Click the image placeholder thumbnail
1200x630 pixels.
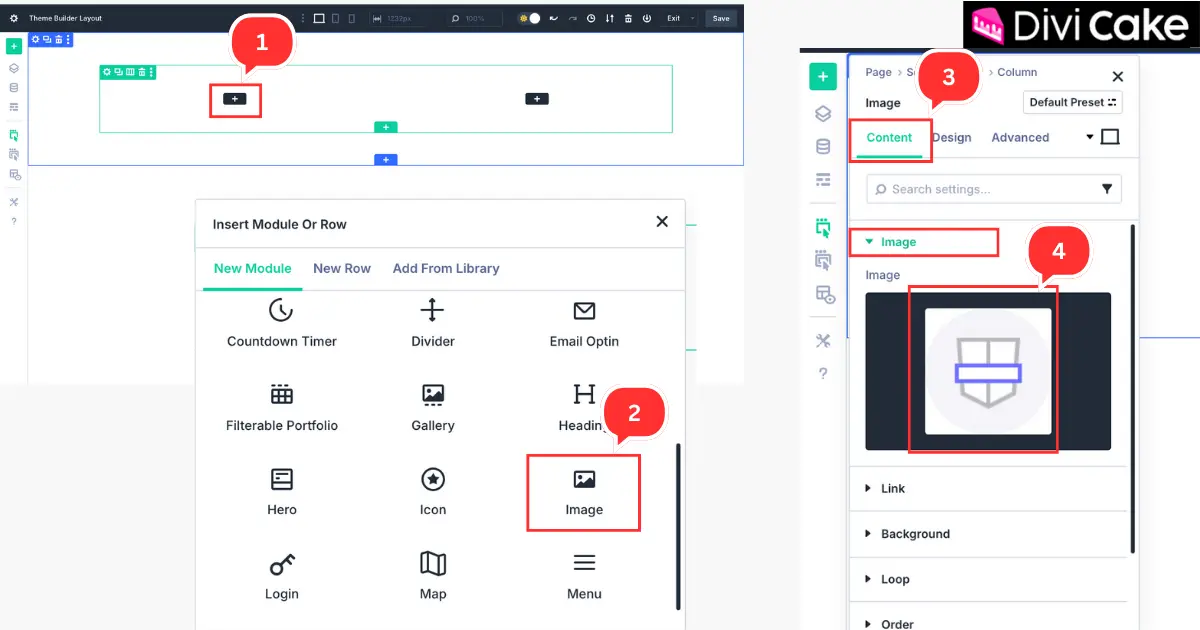click(x=988, y=371)
